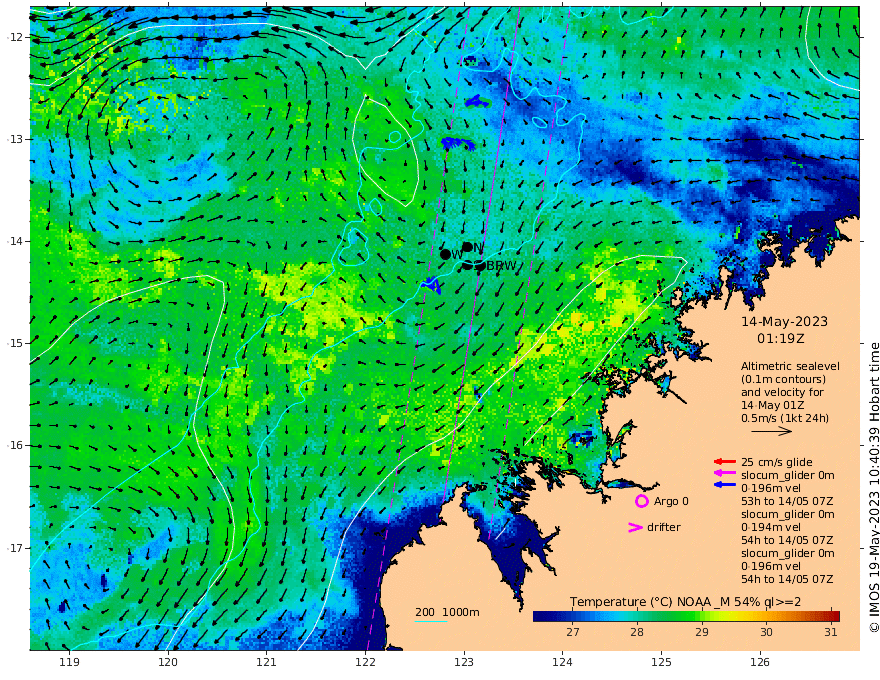Click the black 0.5m/s reference velocity arrow
This screenshot has width=880, height=680.
(772, 431)
